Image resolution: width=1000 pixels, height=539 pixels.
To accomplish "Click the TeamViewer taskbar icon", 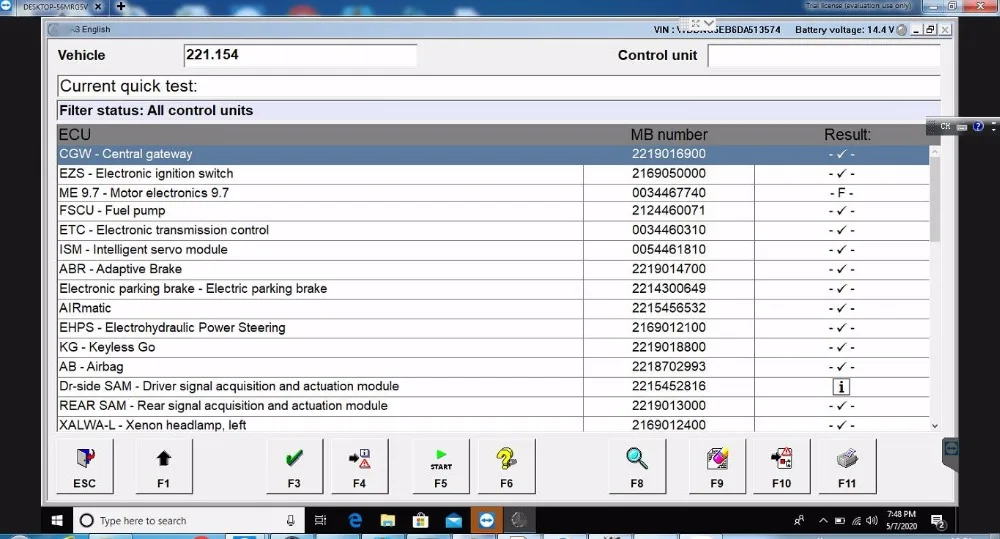I will tap(487, 521).
